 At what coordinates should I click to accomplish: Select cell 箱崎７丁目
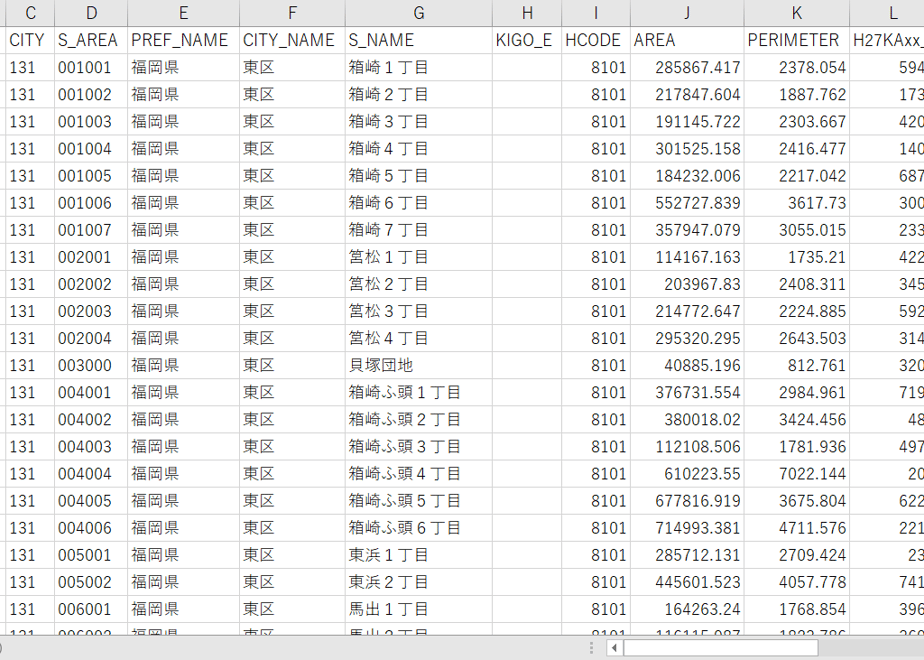[x=418, y=230]
